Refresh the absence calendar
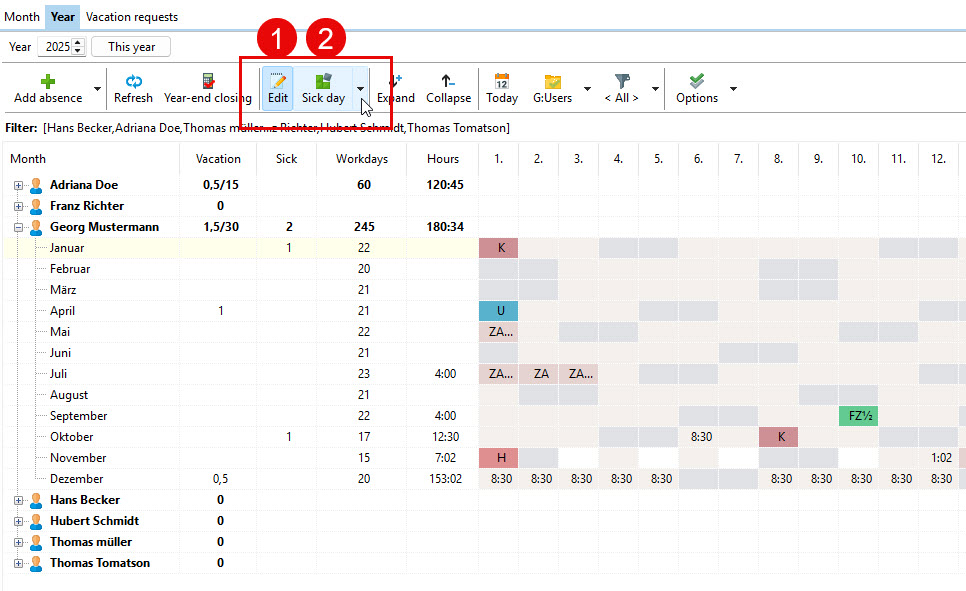Image resolution: width=966 pixels, height=591 pixels. (x=133, y=88)
